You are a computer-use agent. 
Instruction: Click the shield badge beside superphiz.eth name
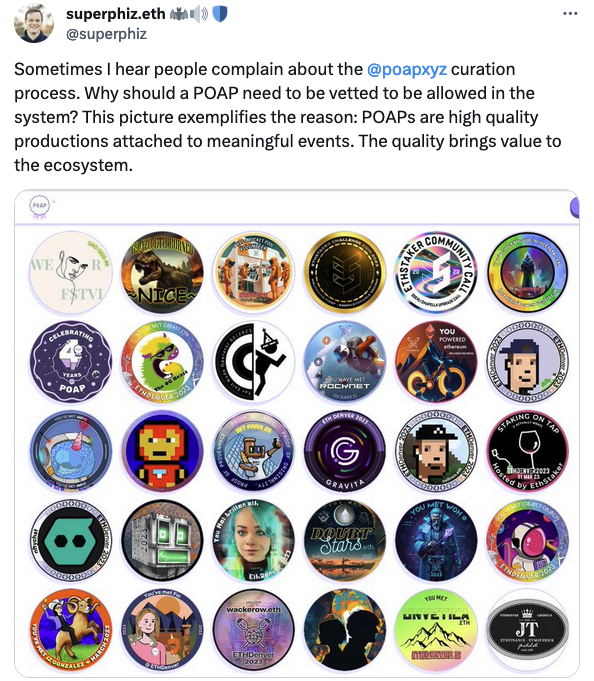point(220,14)
